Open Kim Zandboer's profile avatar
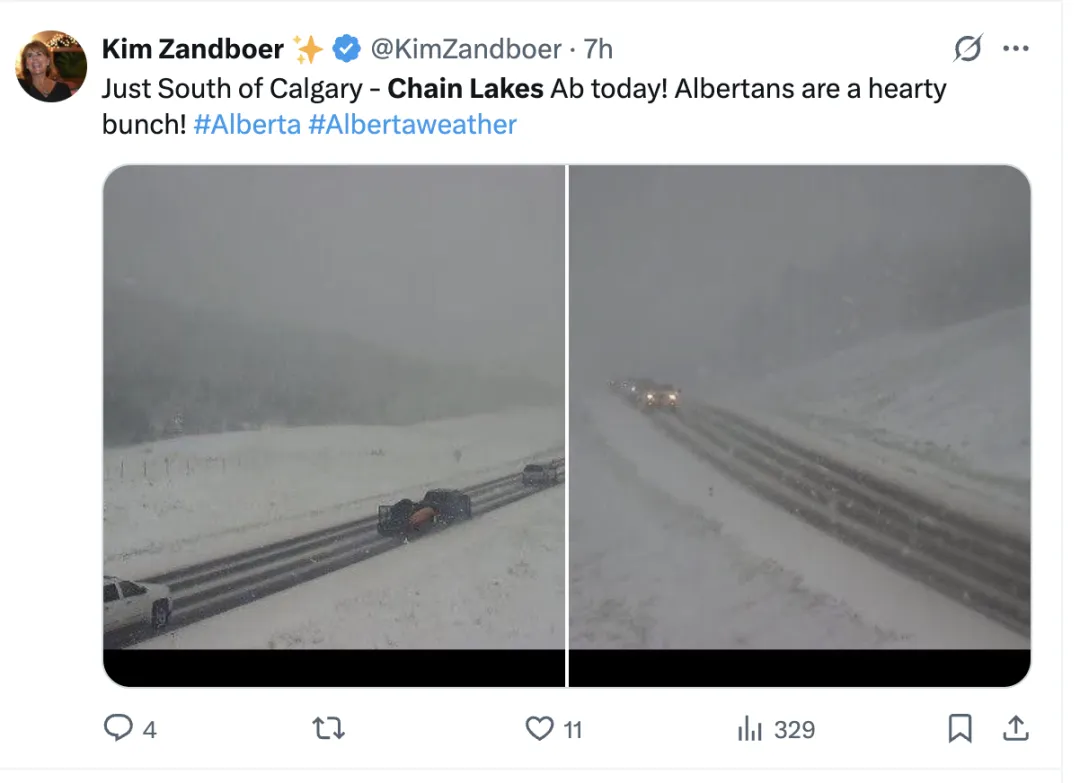The image size is (1080, 783). tap(51, 66)
